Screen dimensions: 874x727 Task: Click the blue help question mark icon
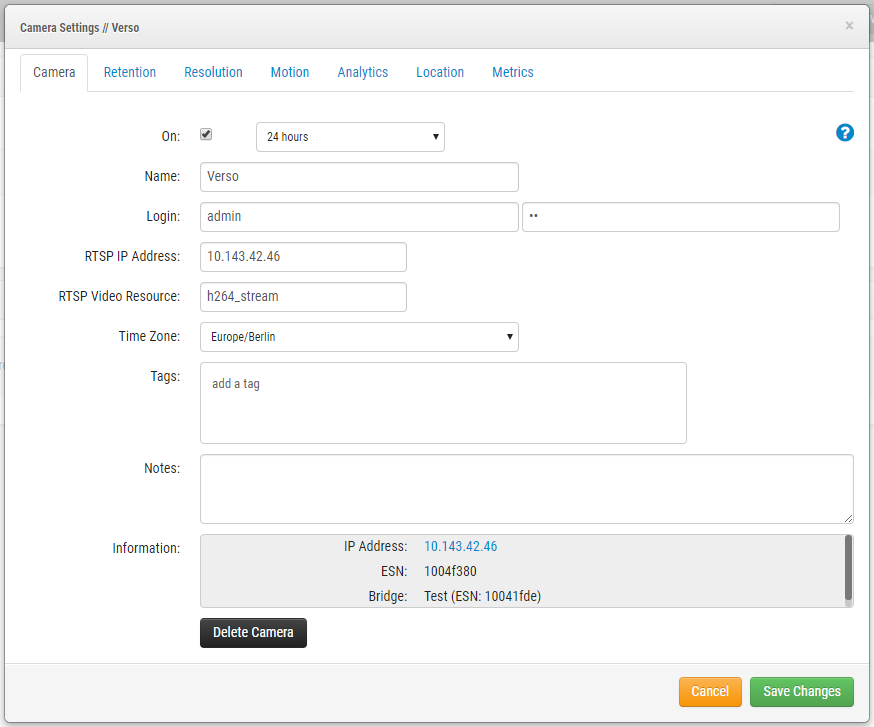pyautogui.click(x=845, y=133)
